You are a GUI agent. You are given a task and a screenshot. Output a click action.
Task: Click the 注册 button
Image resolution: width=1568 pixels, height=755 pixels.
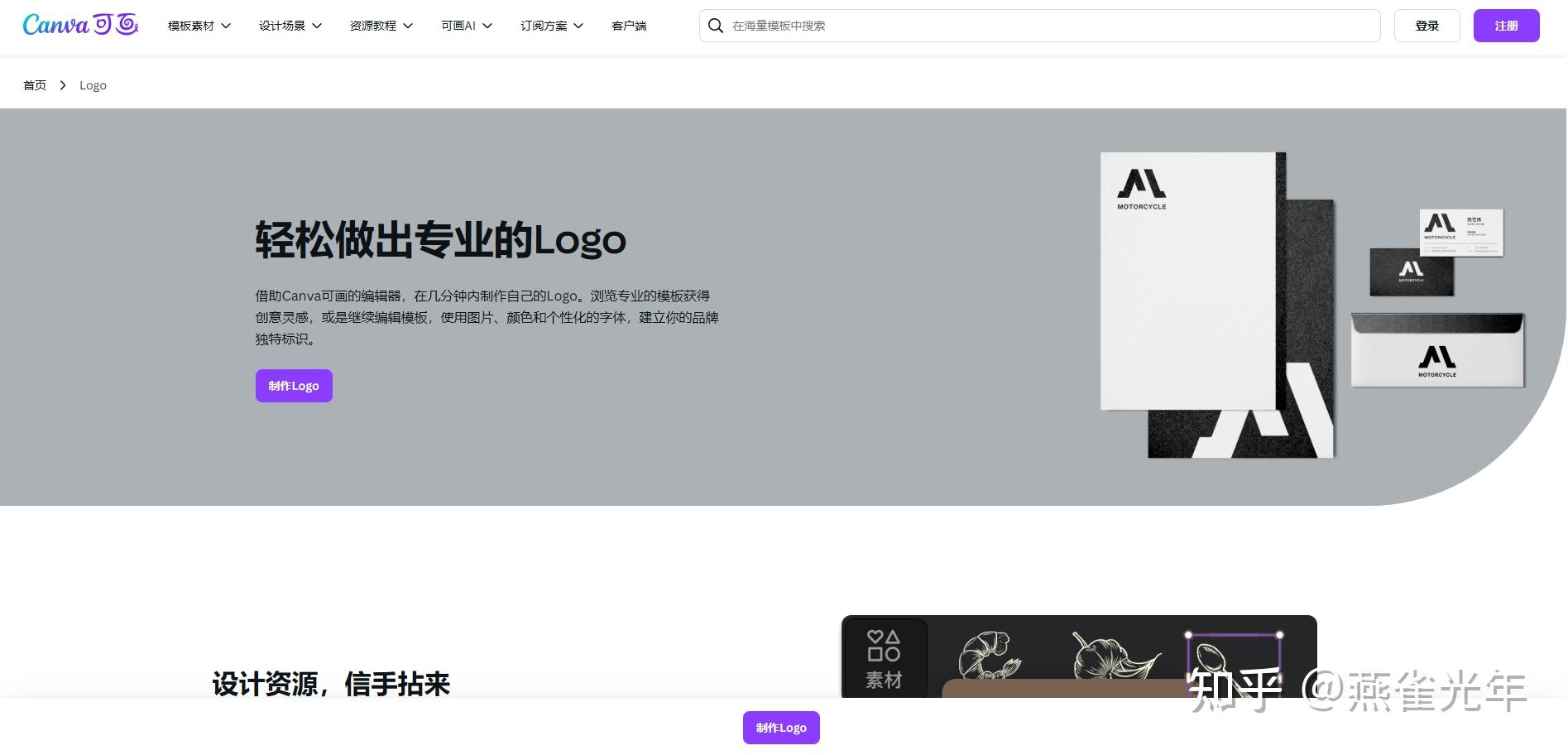pyautogui.click(x=1505, y=25)
